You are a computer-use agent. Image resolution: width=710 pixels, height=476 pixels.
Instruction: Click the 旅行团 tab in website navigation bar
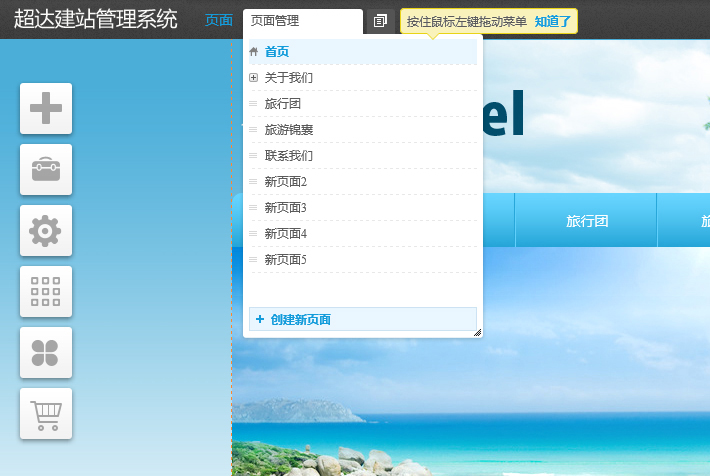point(586,221)
